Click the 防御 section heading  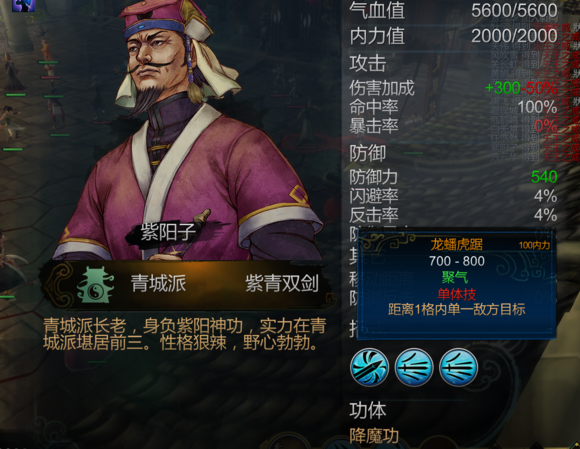click(368, 153)
